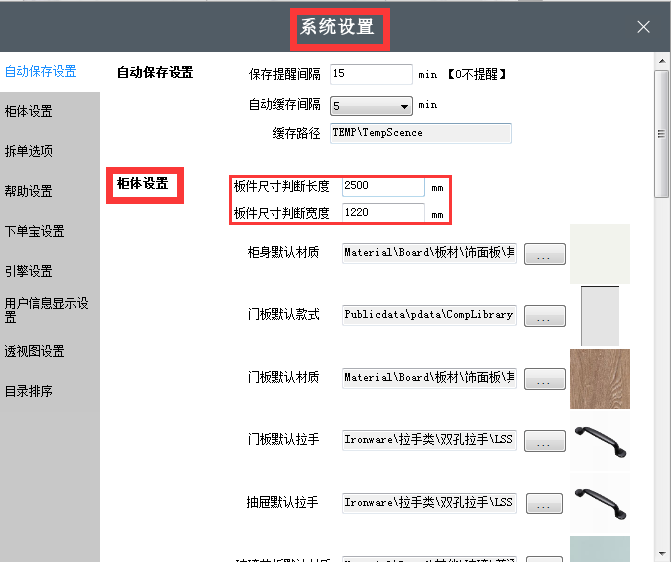The image size is (671, 562).
Task: Open 引擎设置 from the left menu
Action: 29,271
